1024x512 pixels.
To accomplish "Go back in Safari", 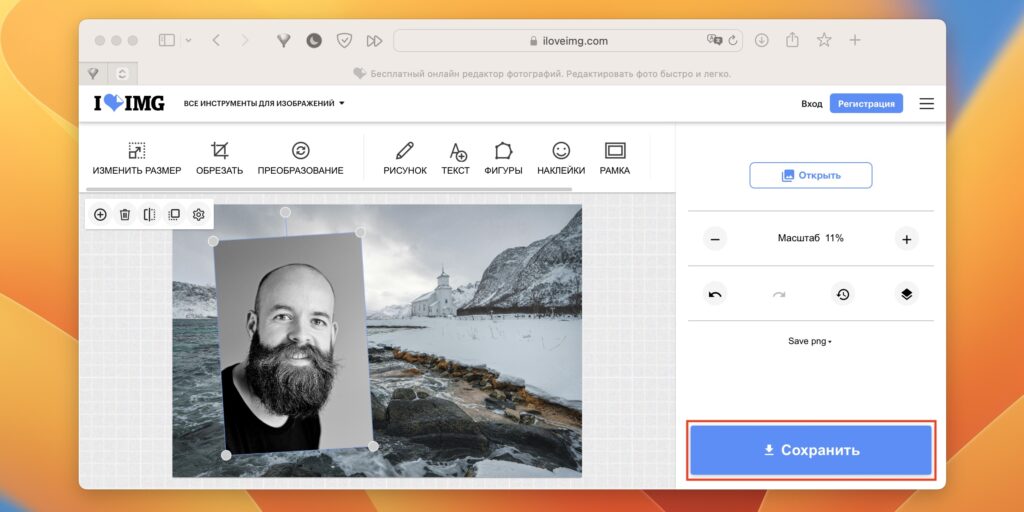I will point(216,40).
